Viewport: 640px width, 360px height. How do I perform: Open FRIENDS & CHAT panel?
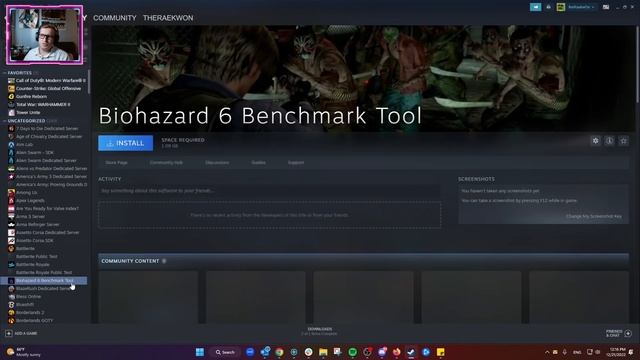coord(619,333)
